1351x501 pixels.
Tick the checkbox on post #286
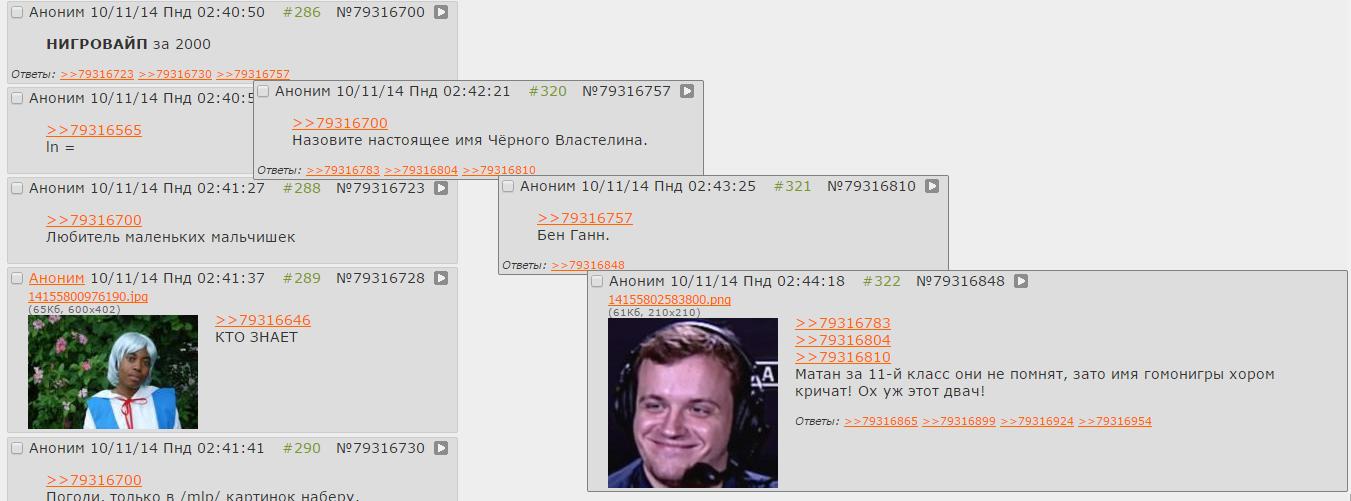(x=17, y=13)
